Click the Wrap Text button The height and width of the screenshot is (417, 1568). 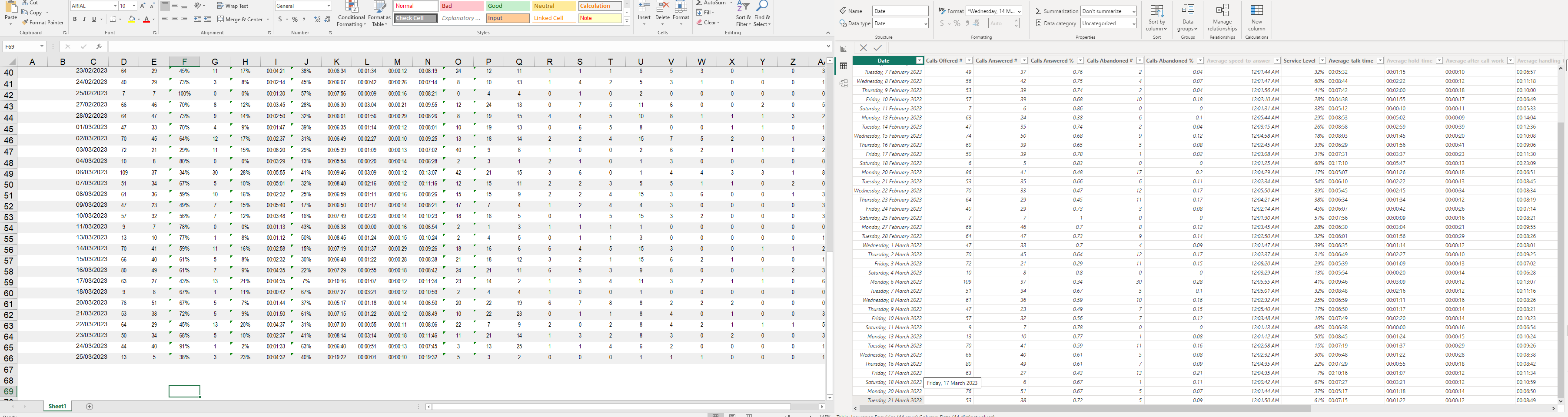click(233, 6)
